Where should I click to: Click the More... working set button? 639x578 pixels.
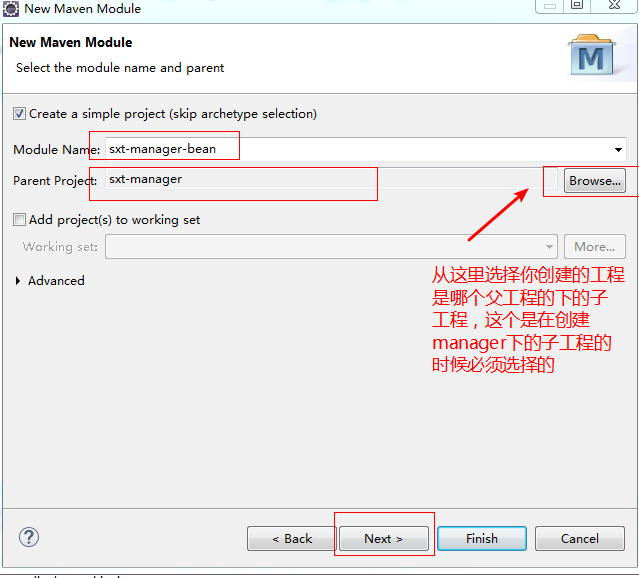(595, 247)
